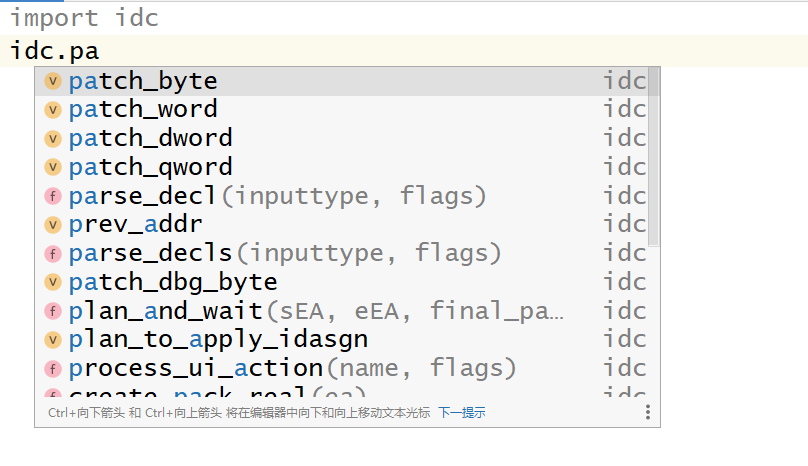Select the highlighted patch_byte entry
This screenshot has height=466, width=808.
tap(143, 82)
